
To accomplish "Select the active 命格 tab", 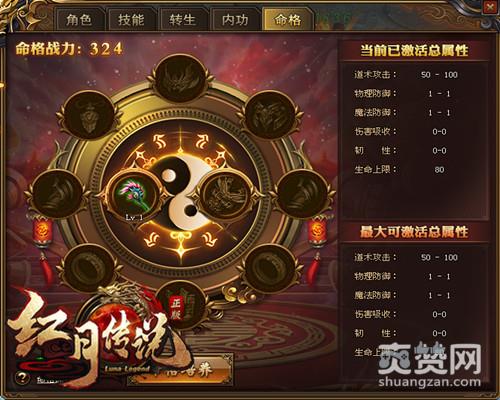I will coord(288,20).
